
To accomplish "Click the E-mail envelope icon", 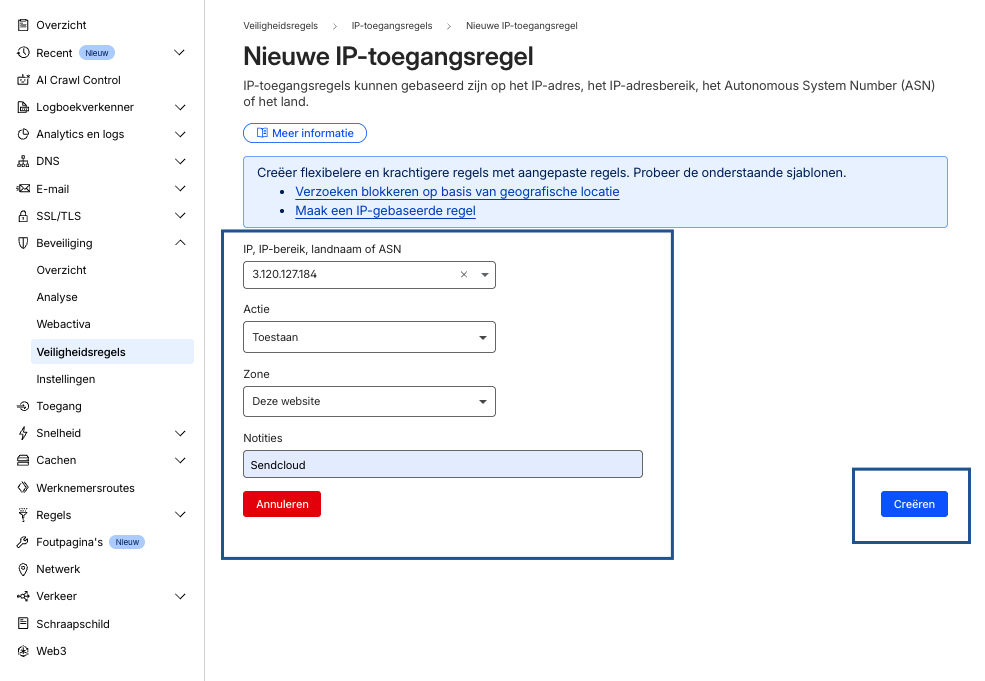I will pyautogui.click(x=23, y=188).
